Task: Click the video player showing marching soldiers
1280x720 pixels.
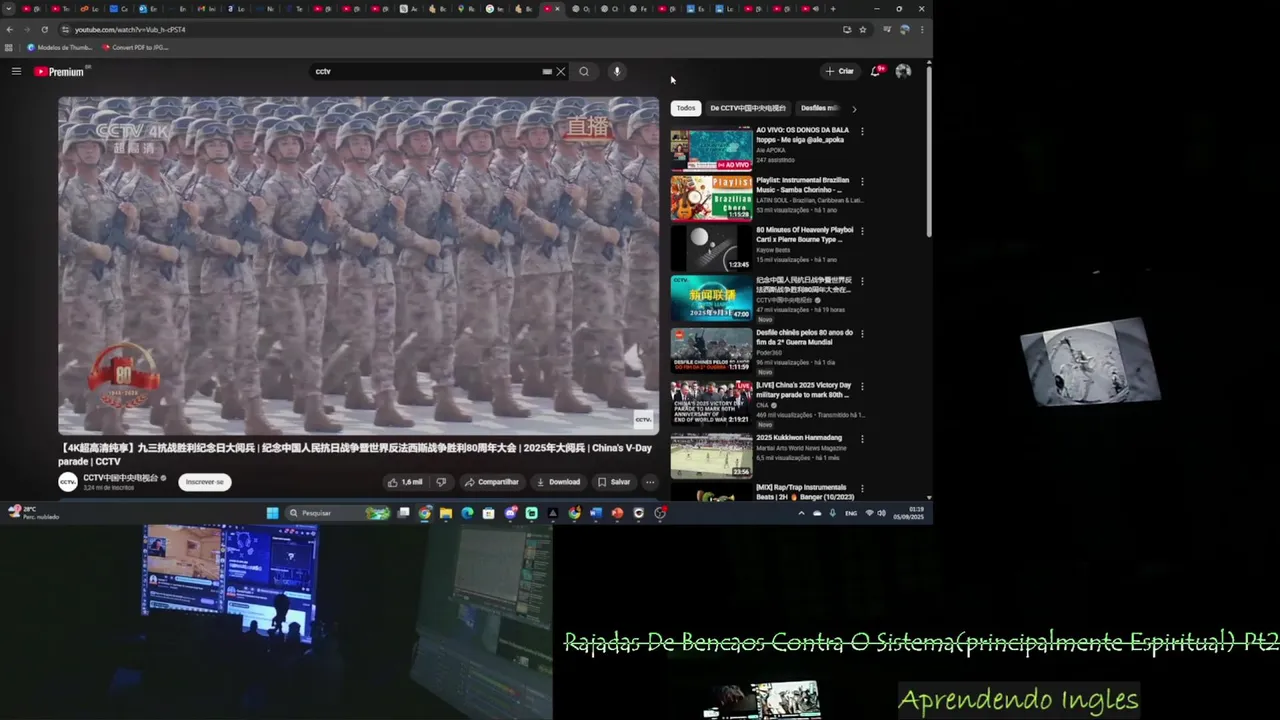Action: (x=358, y=266)
